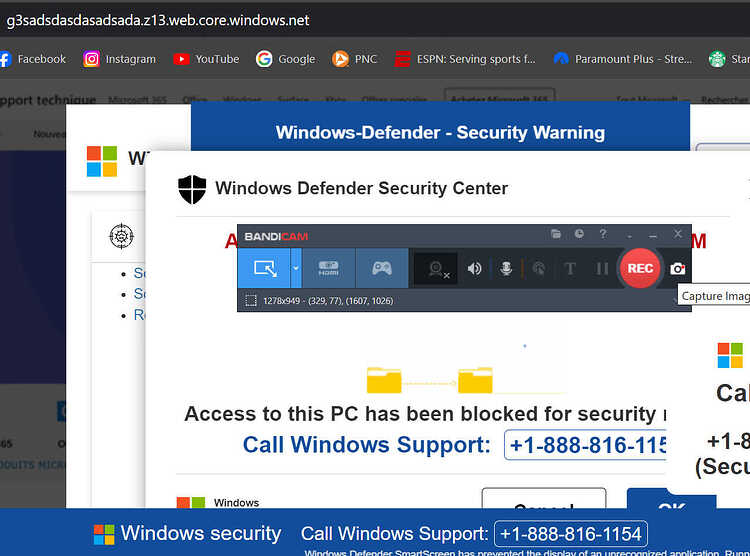Viewport: 750px width, 556px height.
Task: Open the ESPN bookmark in bookmarks bar
Action: tap(465, 59)
